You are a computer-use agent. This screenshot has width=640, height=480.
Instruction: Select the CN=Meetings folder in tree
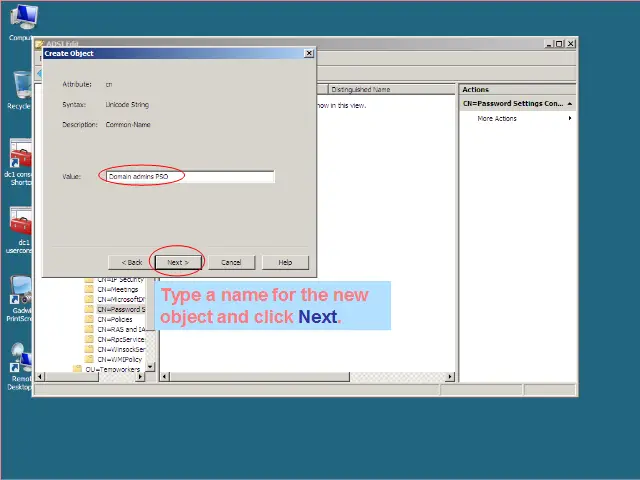pos(118,289)
